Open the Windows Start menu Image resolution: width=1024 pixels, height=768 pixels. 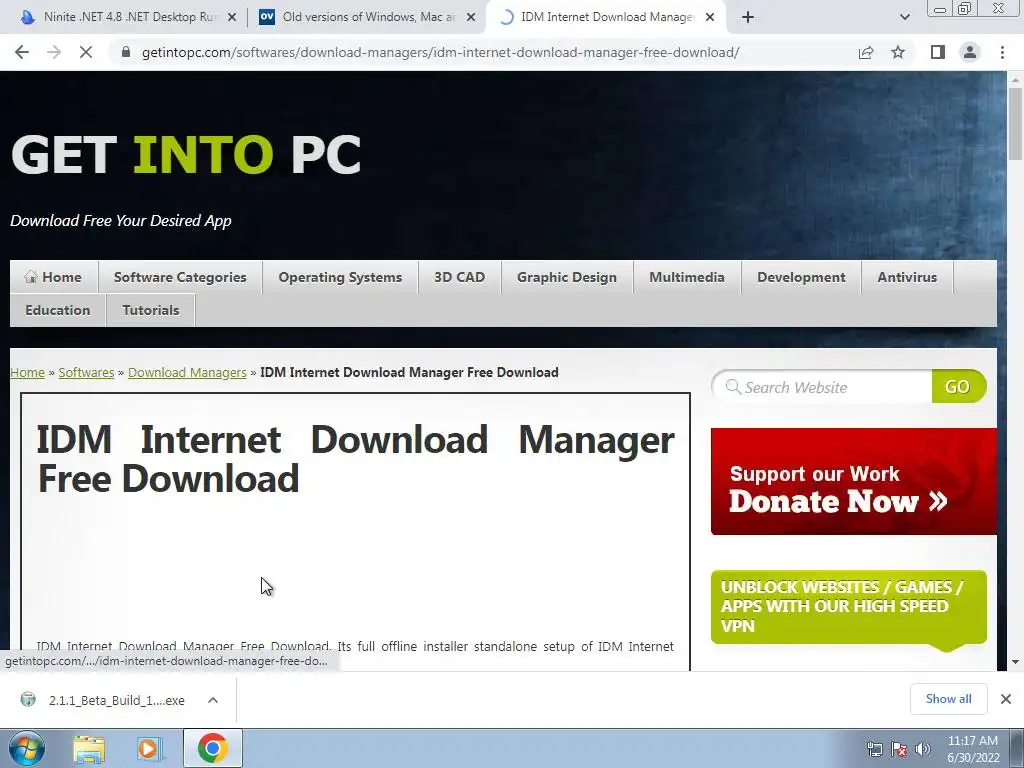point(27,749)
